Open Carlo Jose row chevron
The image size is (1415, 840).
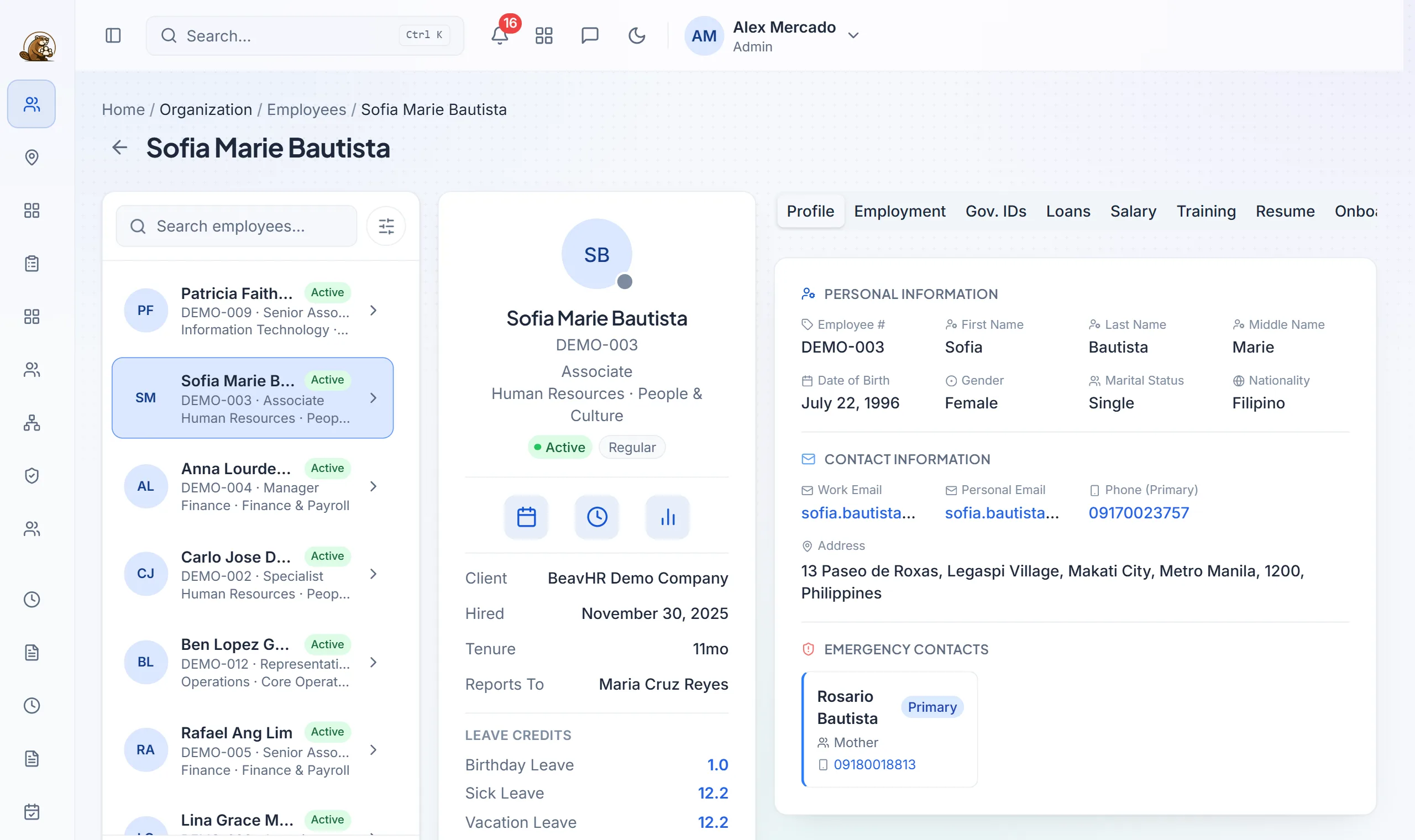tap(373, 574)
